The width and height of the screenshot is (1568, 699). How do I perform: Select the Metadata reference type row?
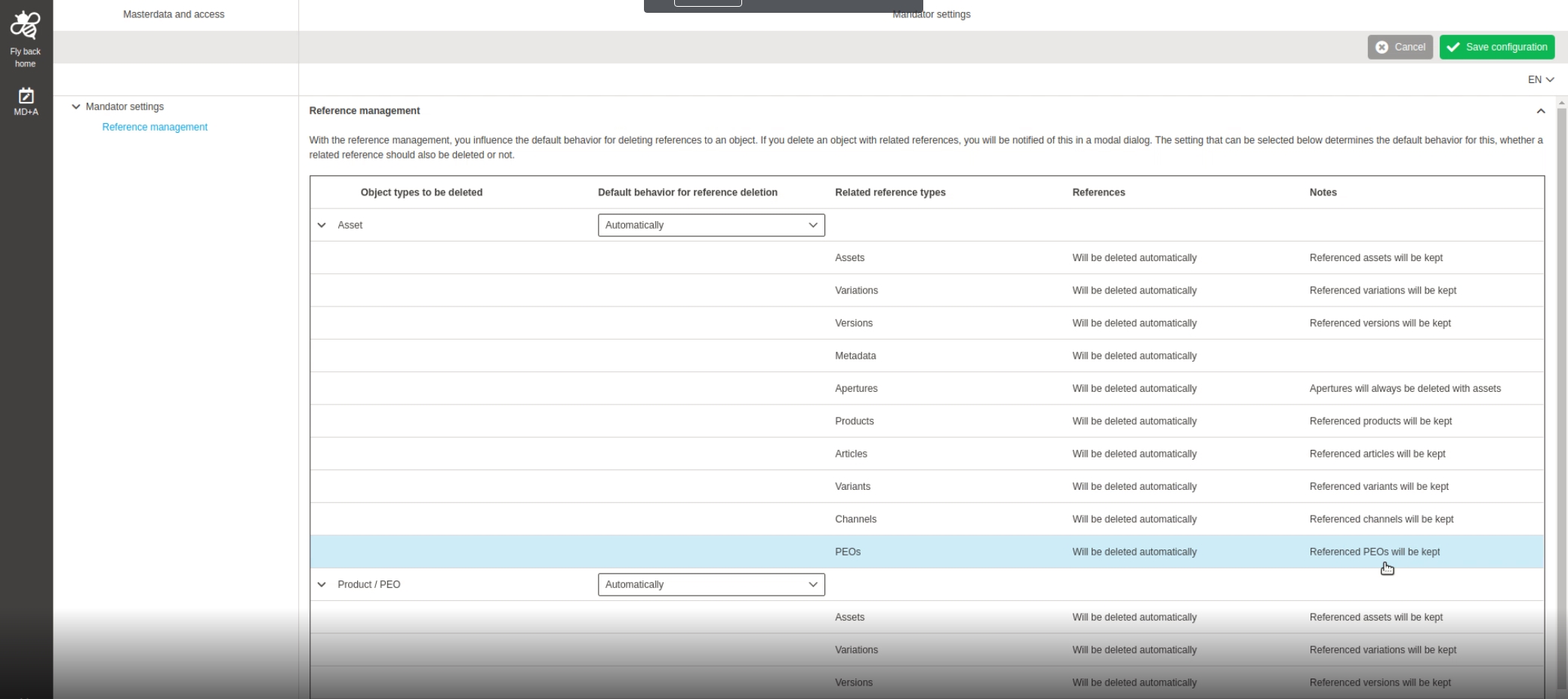[x=927, y=356]
